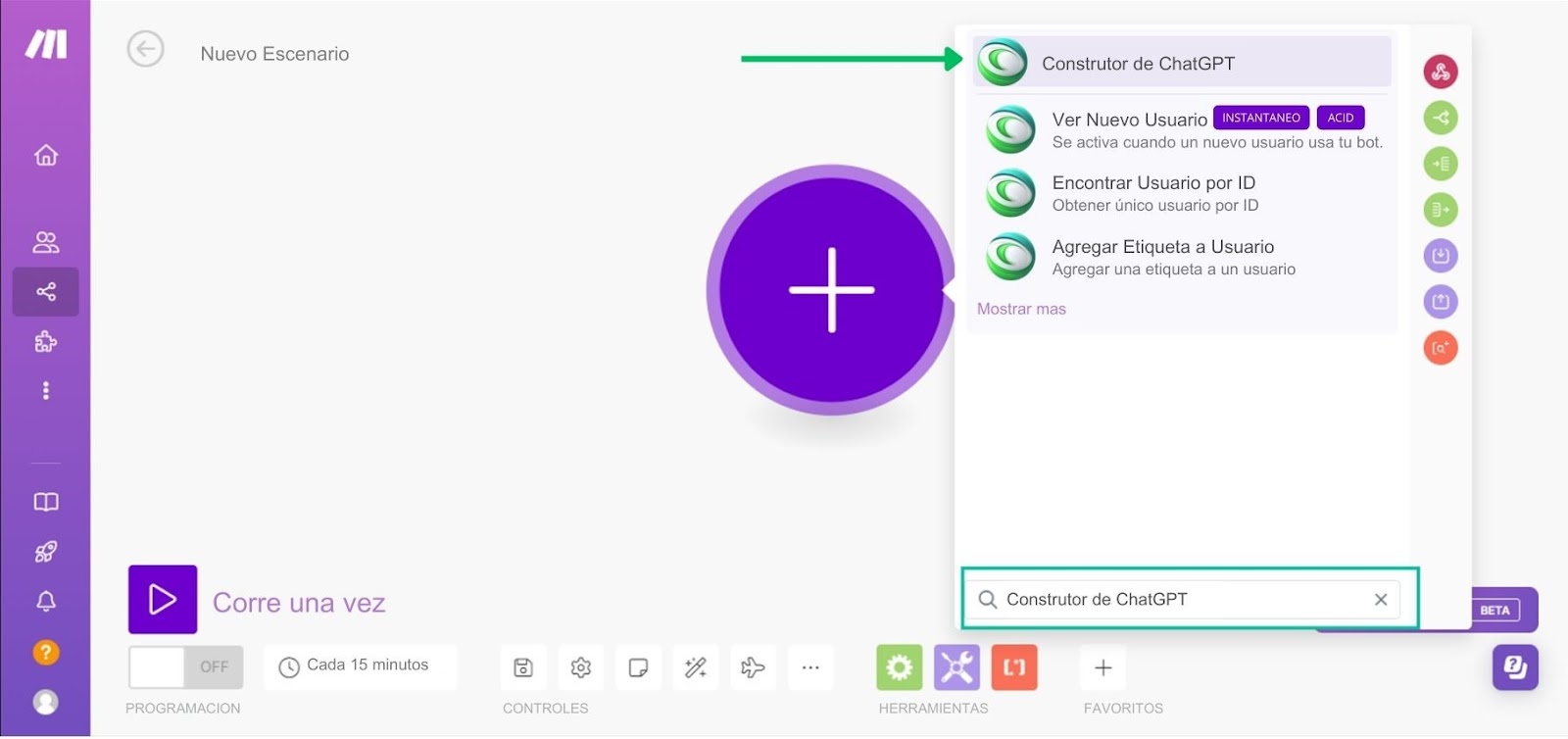Click the rocket icon in sidebar
The width and height of the screenshot is (1568, 739).
click(x=46, y=552)
